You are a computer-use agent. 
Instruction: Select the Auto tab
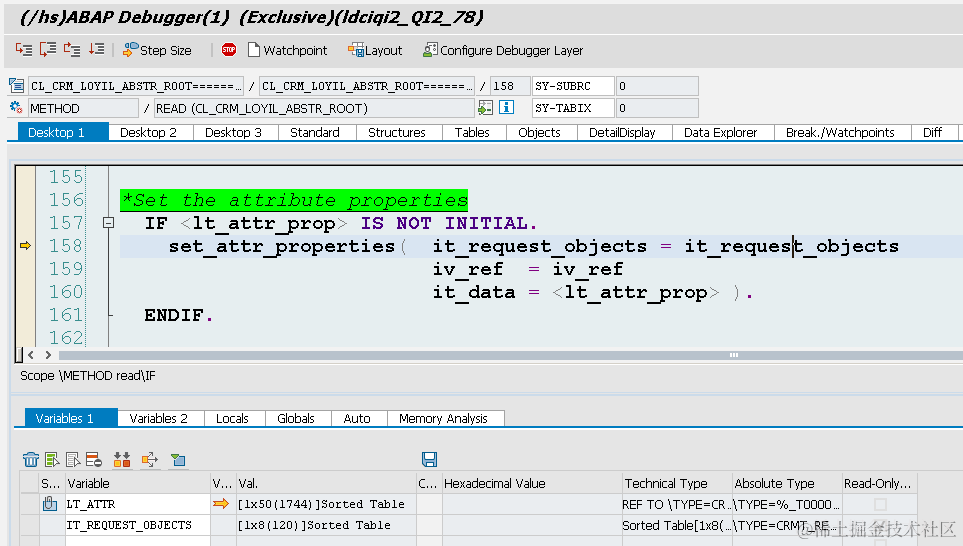point(357,419)
